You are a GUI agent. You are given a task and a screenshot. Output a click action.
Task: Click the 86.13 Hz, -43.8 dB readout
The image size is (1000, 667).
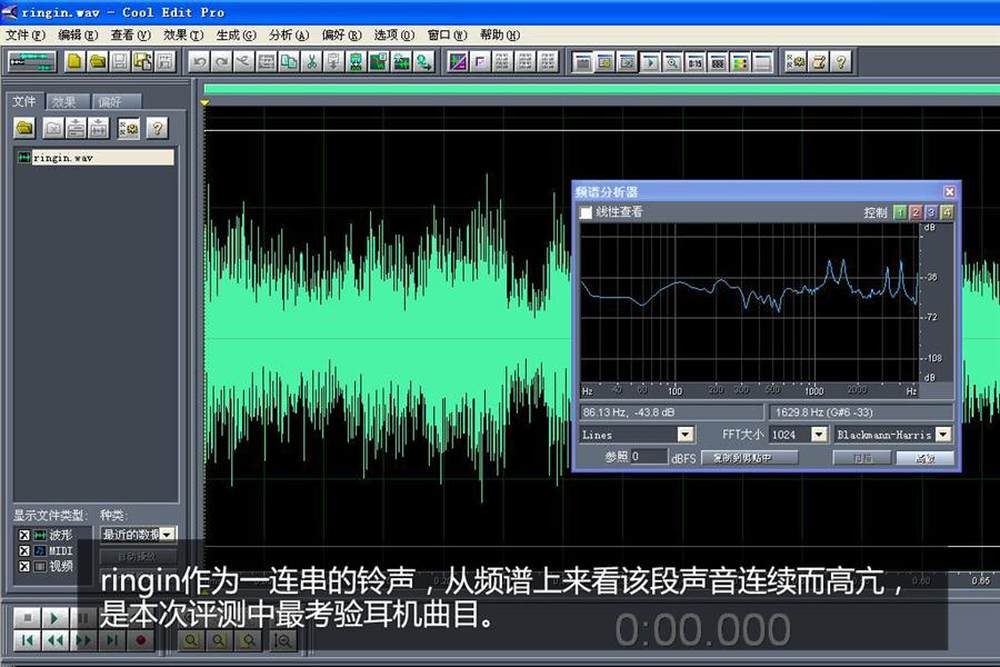(672, 413)
